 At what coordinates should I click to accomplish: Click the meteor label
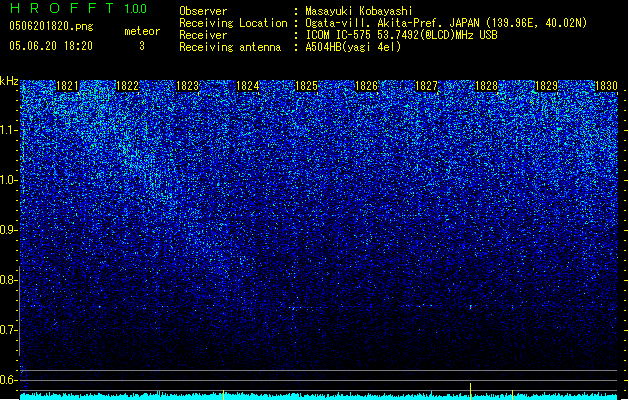[x=142, y=31]
